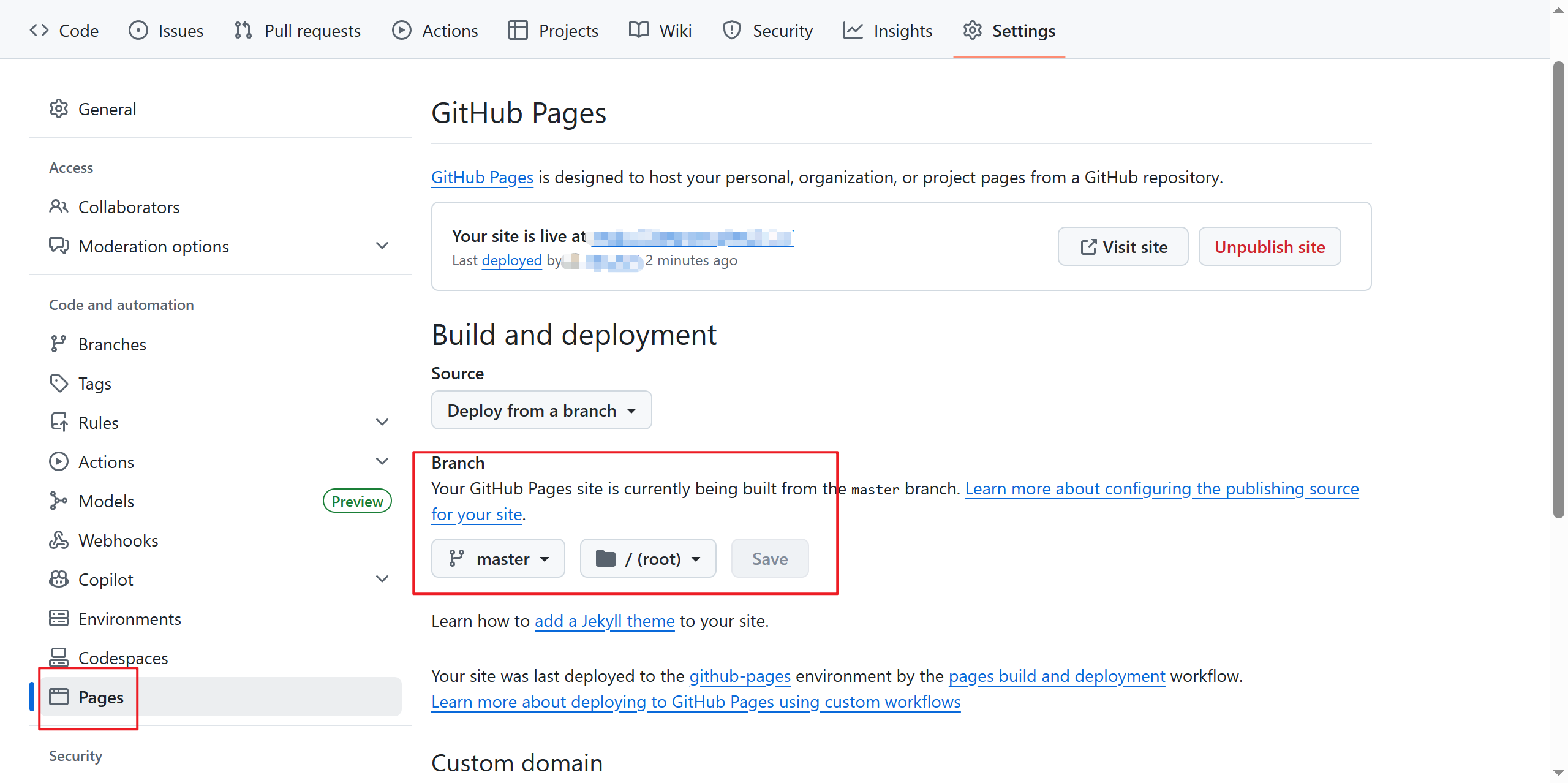Open the Insights tab
This screenshot has height=783, width=1568.
[x=888, y=31]
